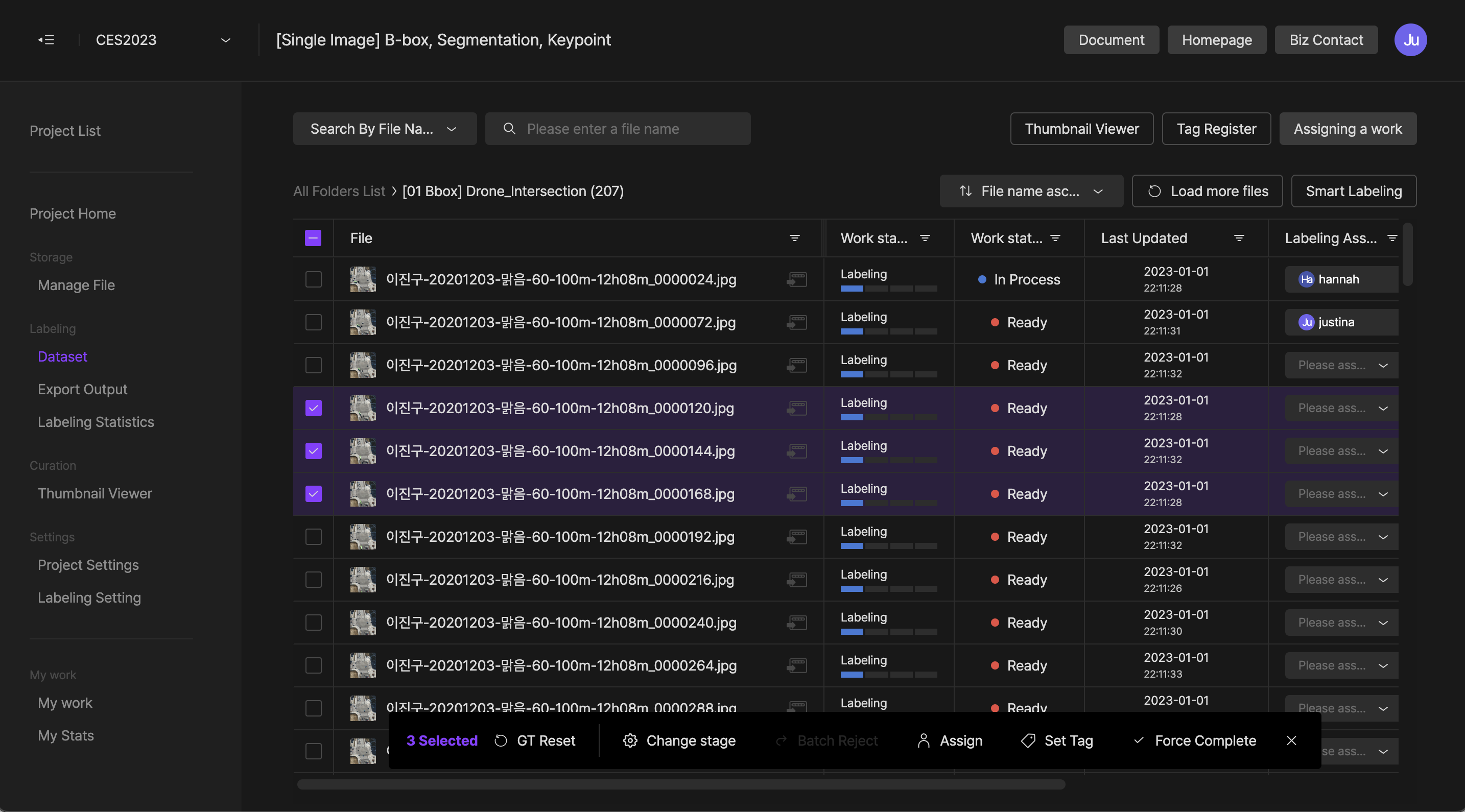Click Set Tag in action bar
Viewport: 1465px width, 812px height.
1057,741
